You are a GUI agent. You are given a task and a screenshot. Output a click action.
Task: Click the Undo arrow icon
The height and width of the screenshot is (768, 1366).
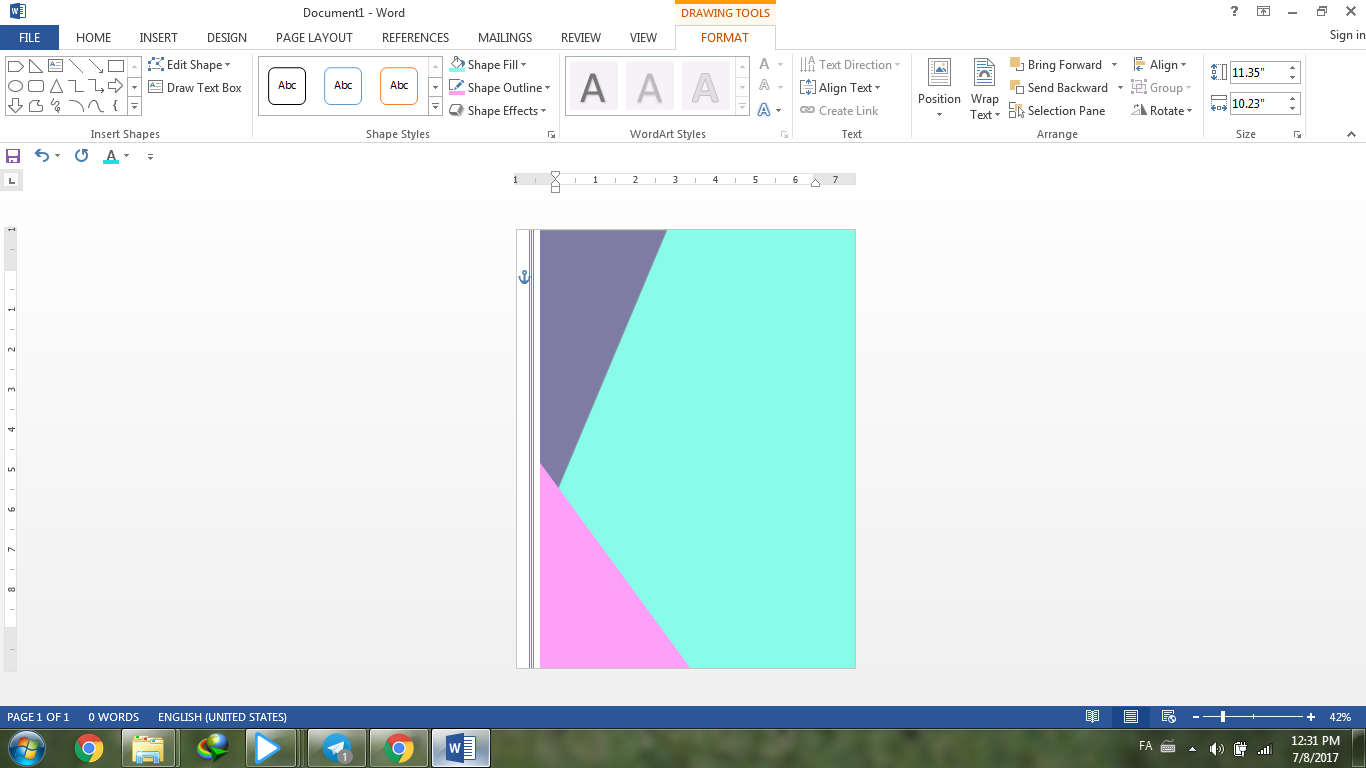41,156
